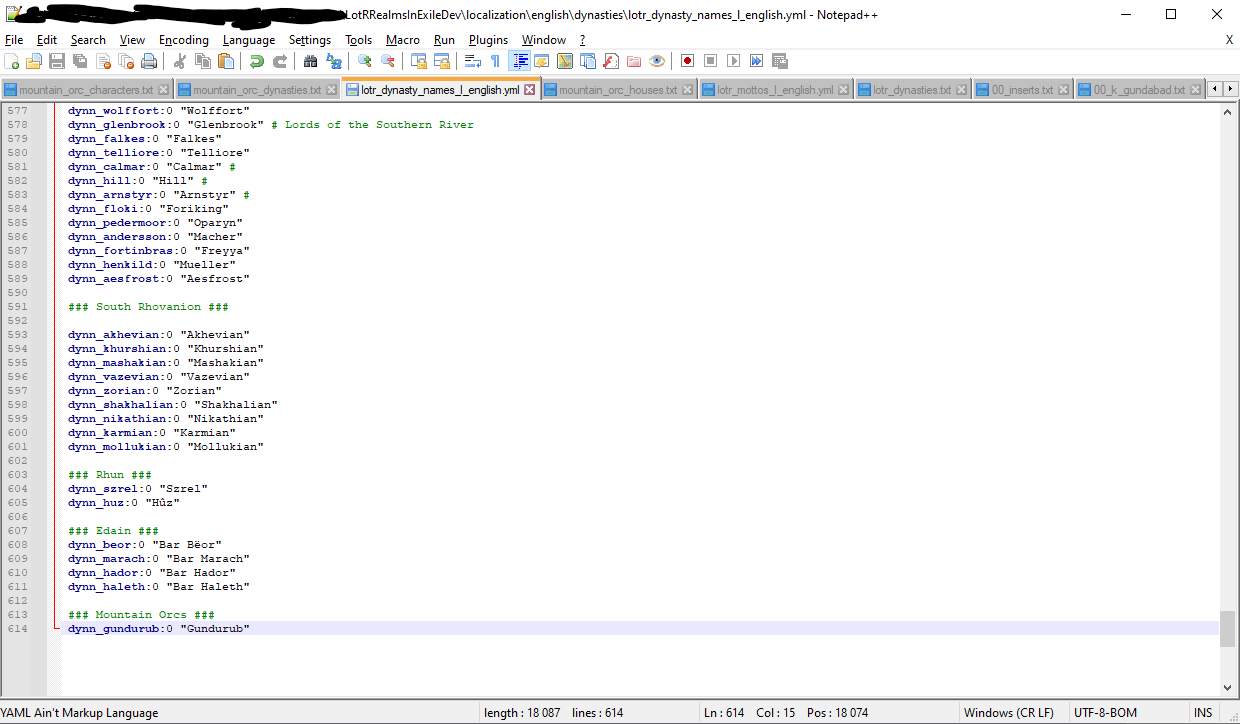Viewport: 1240px width, 724px height.
Task: Click Windows (CR LF) in status bar
Action: pos(1008,713)
